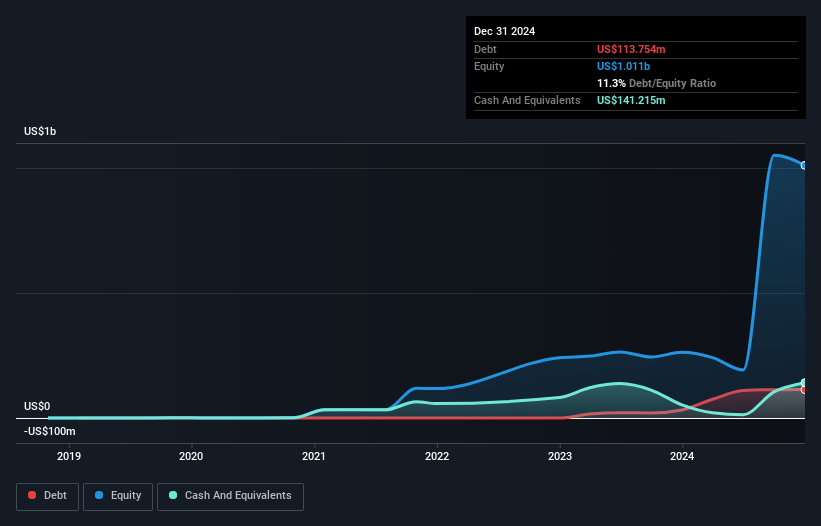This screenshot has width=821, height=526.
Task: Select the Equity data point marker at Dec 2024
Action: (804, 165)
